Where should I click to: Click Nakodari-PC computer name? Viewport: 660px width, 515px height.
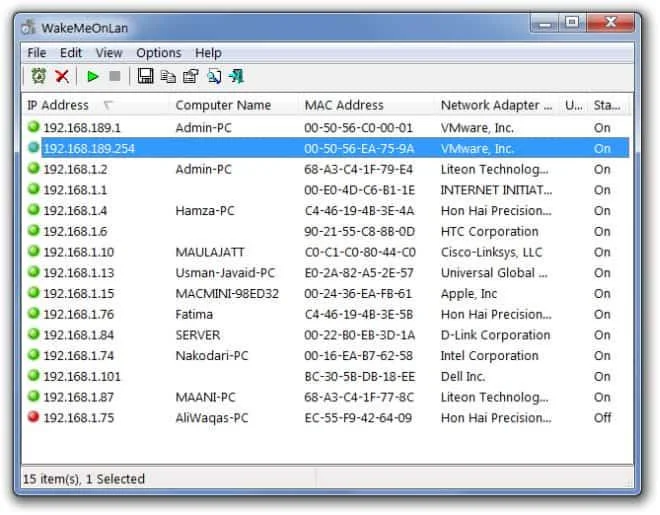(x=211, y=356)
